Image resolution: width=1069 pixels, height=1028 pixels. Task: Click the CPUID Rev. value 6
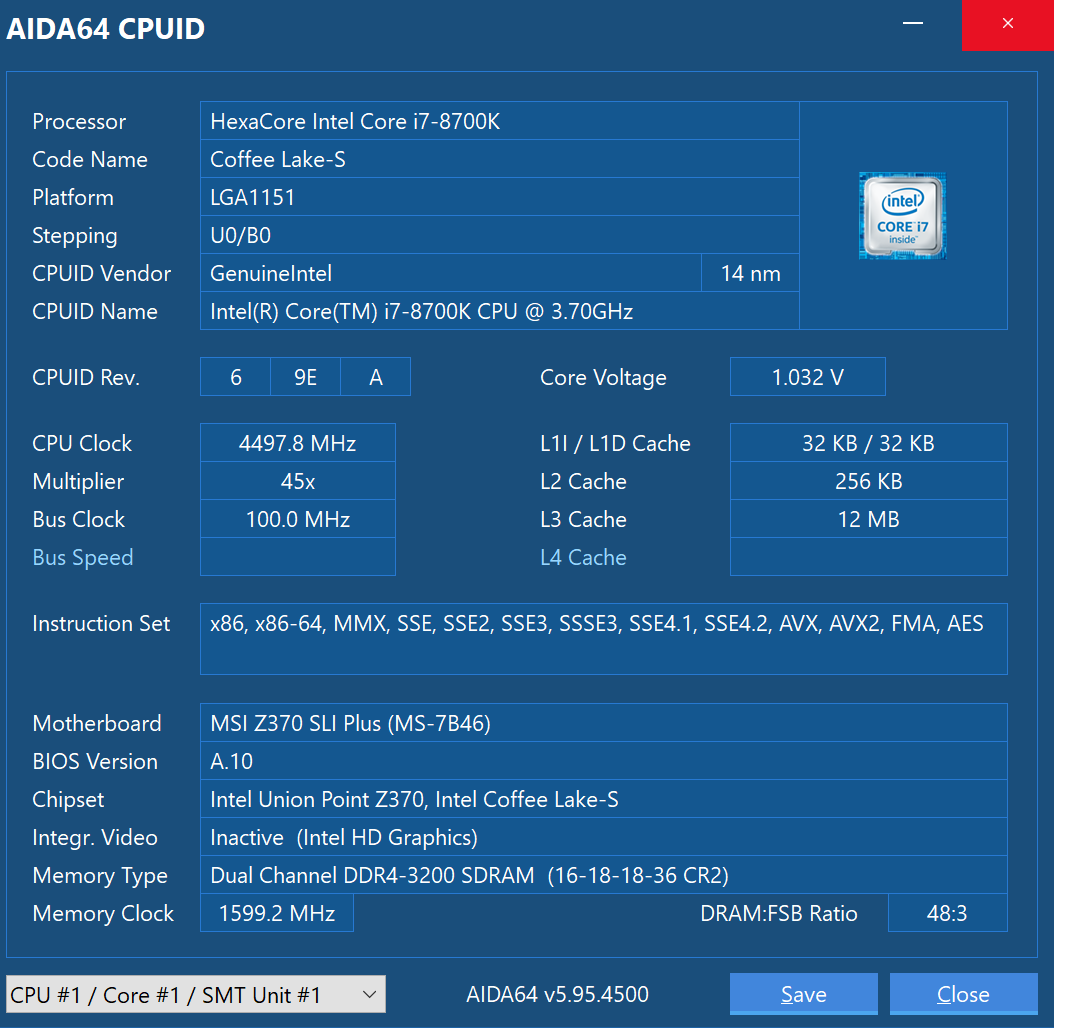pos(235,377)
